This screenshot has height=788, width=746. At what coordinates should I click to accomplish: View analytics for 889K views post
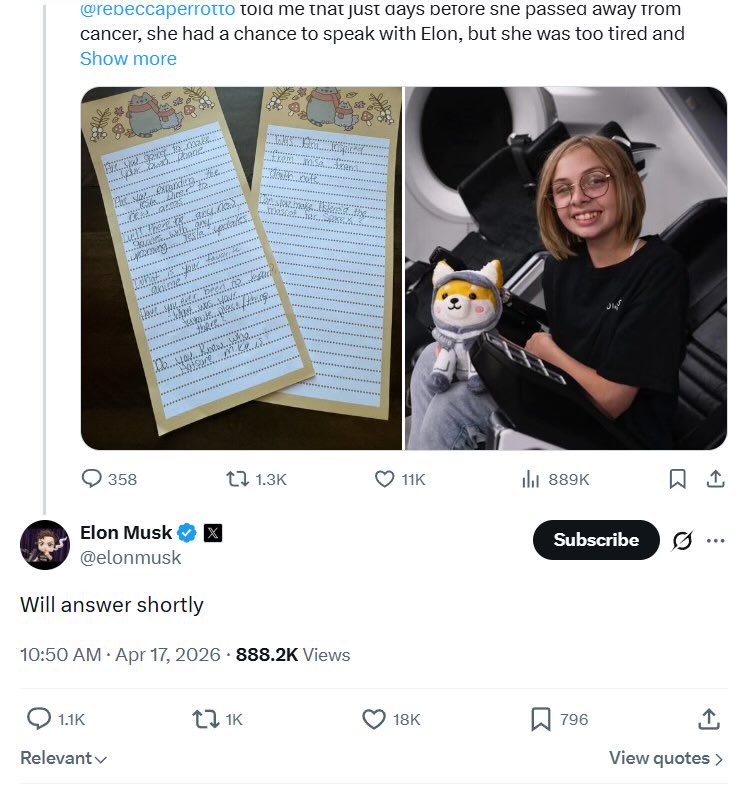(530, 479)
